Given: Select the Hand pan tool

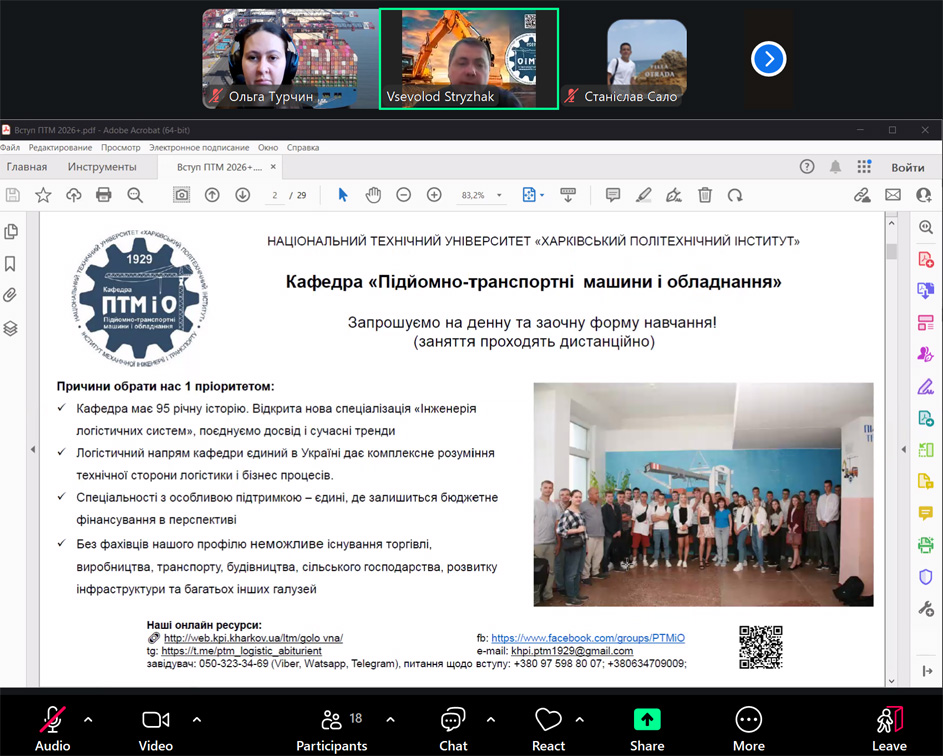Looking at the screenshot, I should click(373, 195).
